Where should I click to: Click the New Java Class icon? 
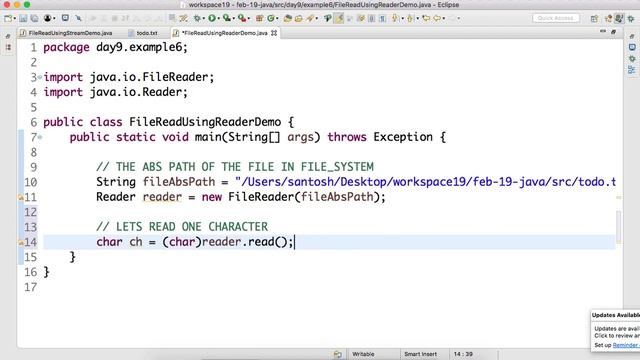(271, 18)
